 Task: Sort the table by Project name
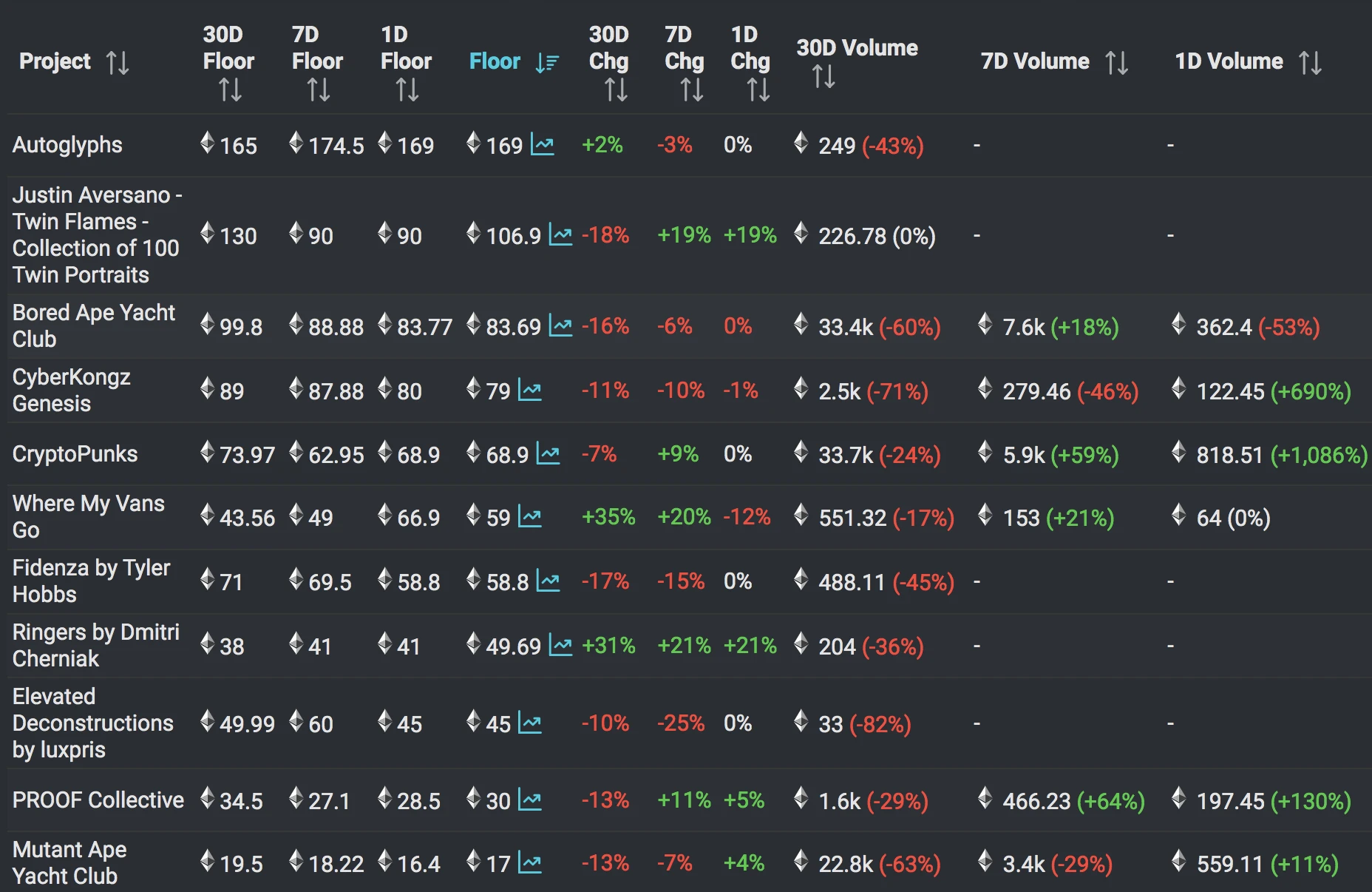point(117,62)
